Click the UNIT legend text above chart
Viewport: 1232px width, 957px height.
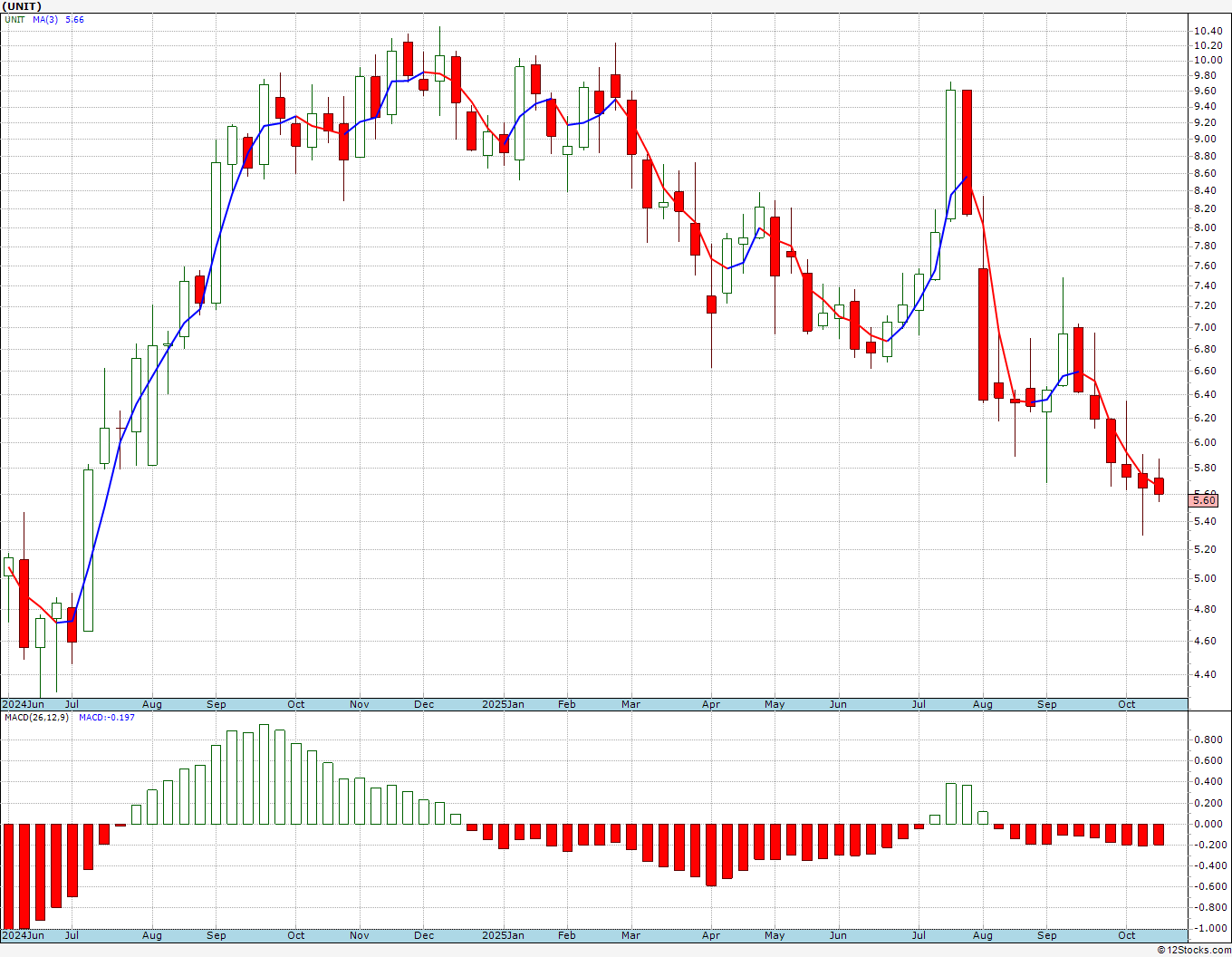pyautogui.click(x=14, y=19)
